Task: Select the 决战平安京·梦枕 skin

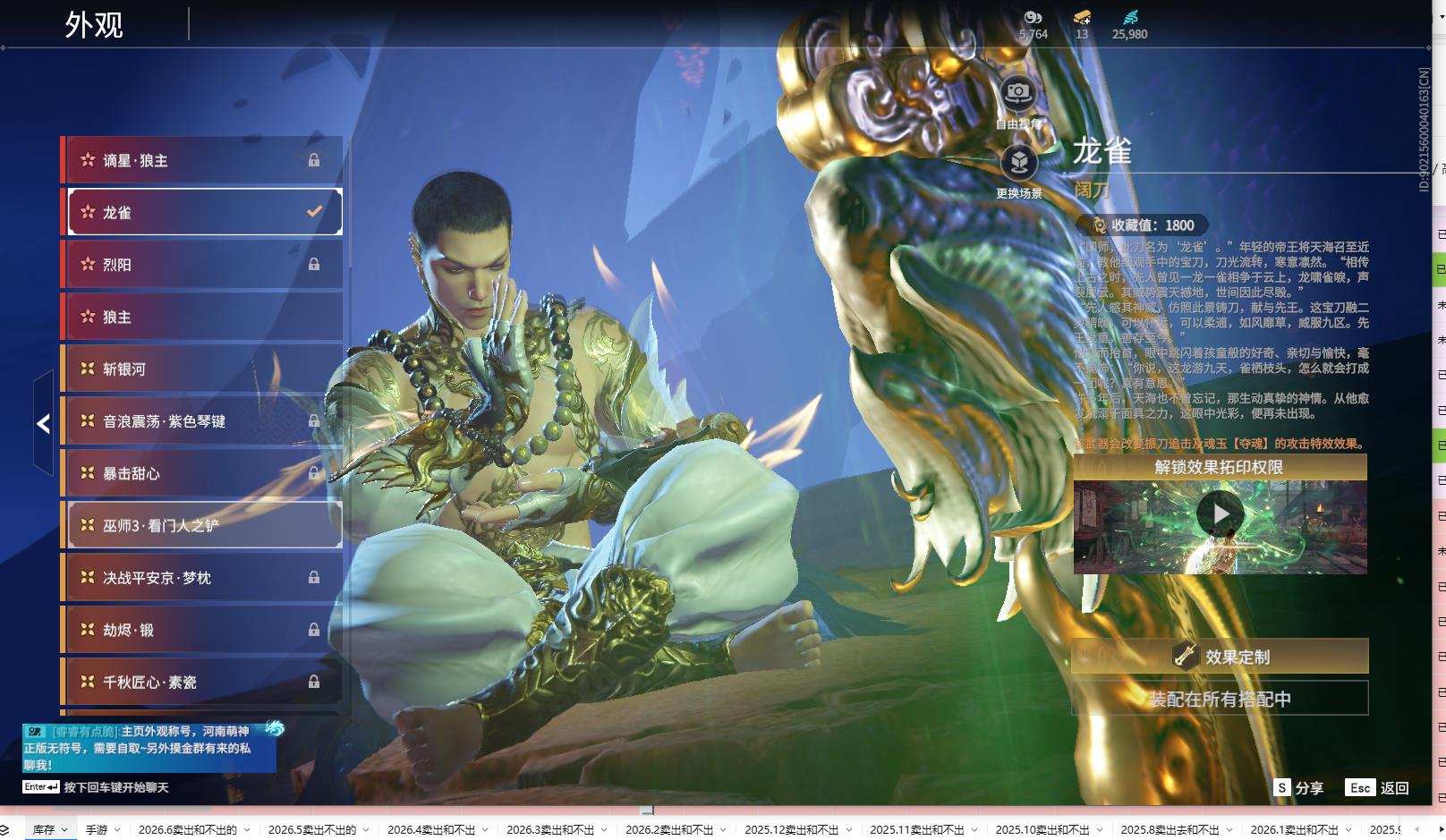Action: [202, 577]
